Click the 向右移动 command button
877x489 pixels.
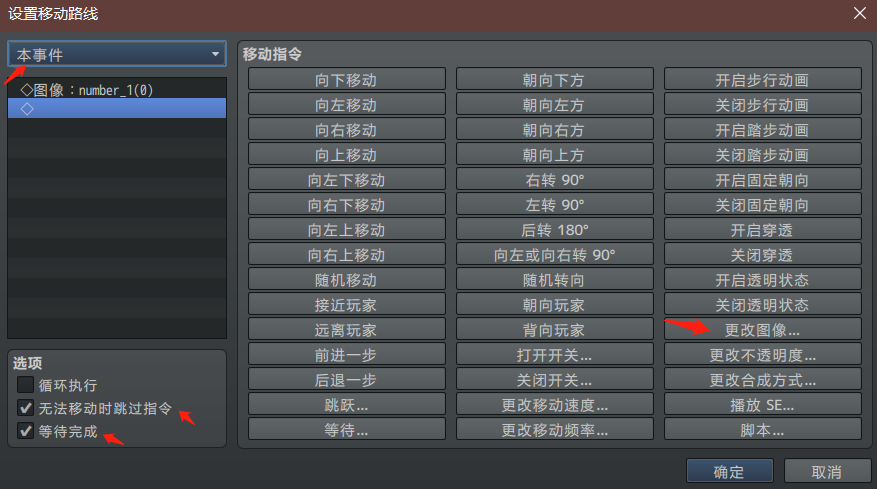click(x=347, y=130)
